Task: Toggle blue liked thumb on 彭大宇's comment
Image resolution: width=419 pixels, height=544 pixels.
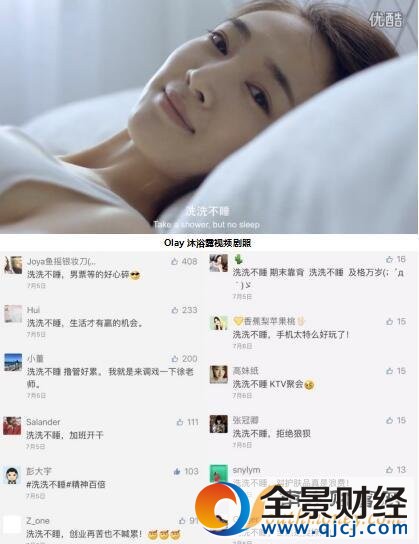Action: coord(177,471)
